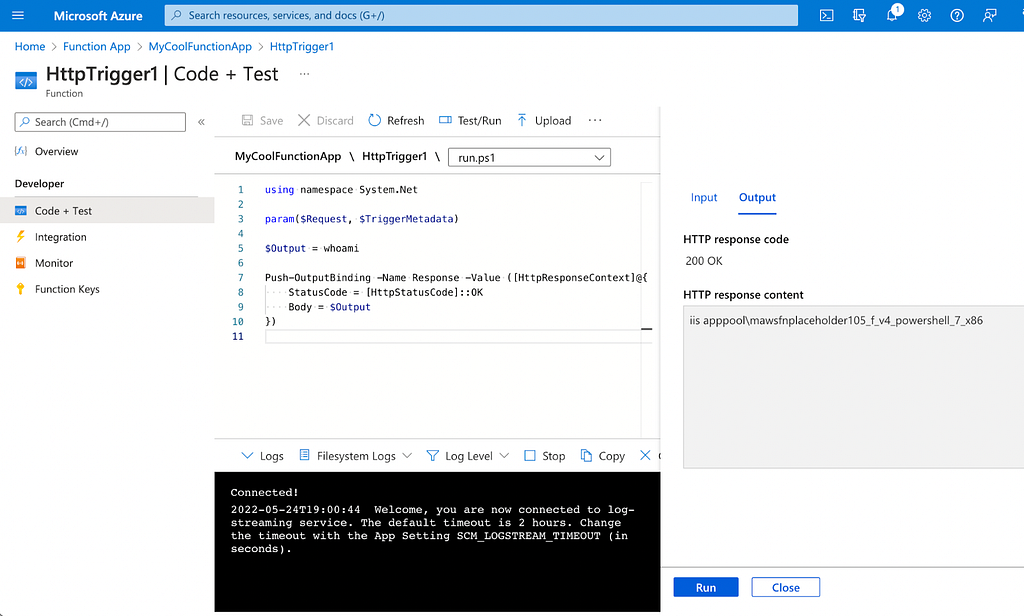
Task: Click 'StatusCode = [HttpStatusCode]::OK' line
Action: [385, 292]
